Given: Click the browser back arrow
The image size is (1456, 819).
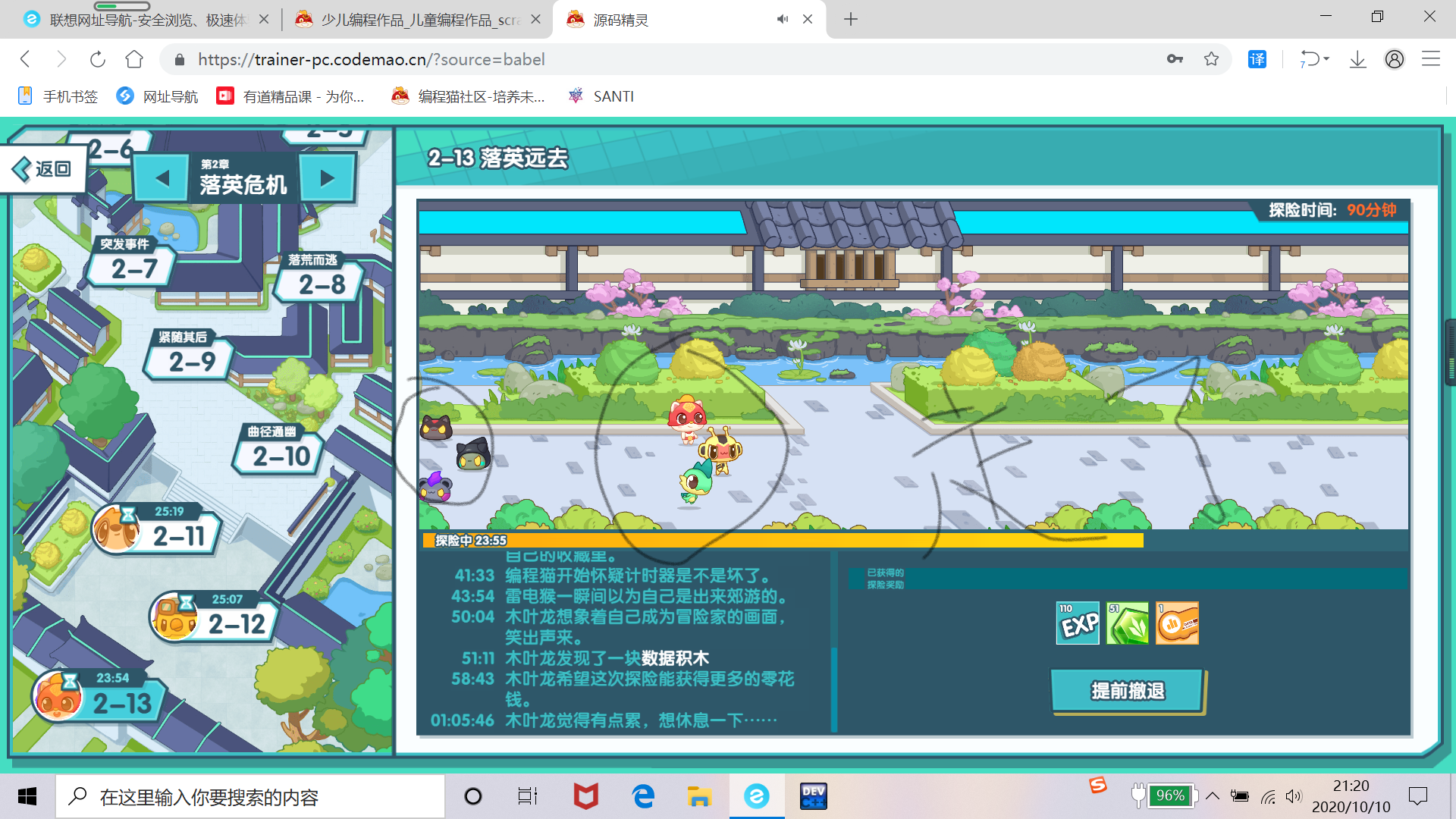Looking at the screenshot, I should pos(25,59).
